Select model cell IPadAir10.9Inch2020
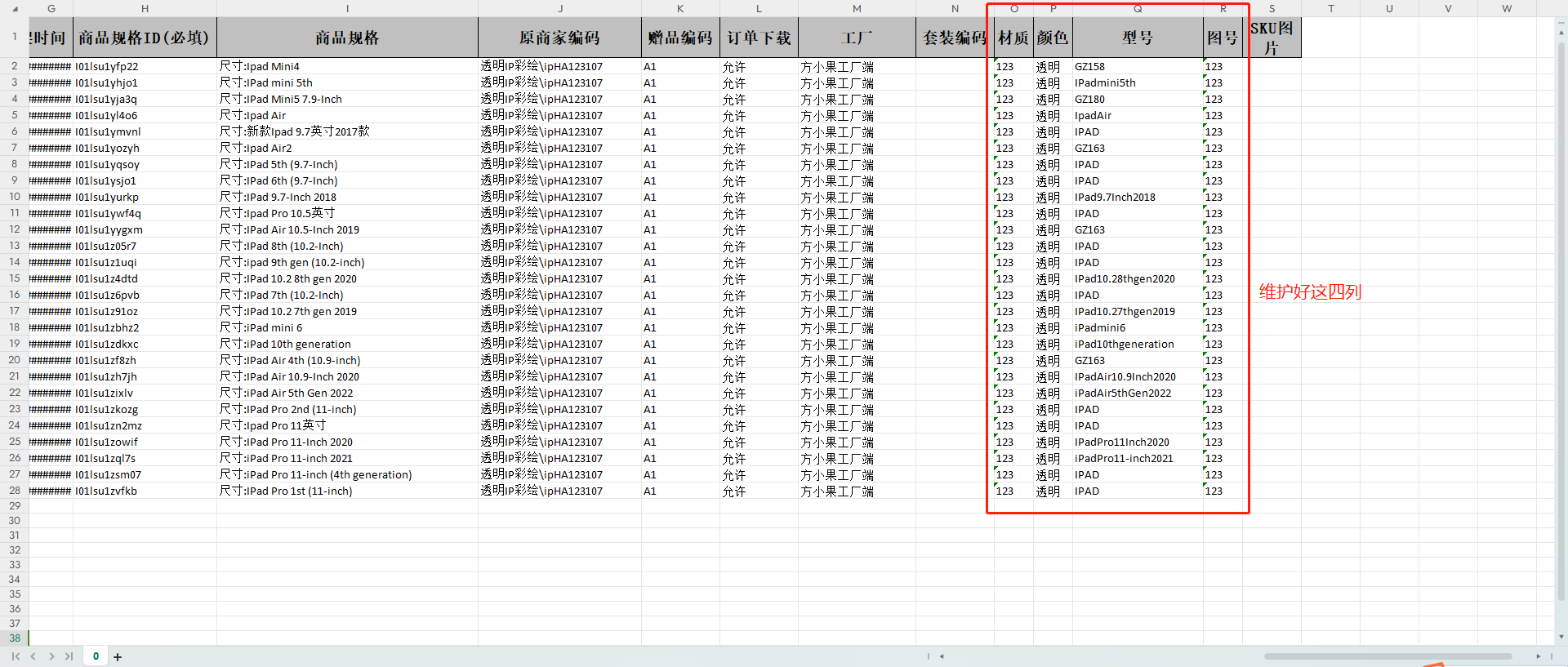The height and width of the screenshot is (667, 1568). click(1138, 376)
